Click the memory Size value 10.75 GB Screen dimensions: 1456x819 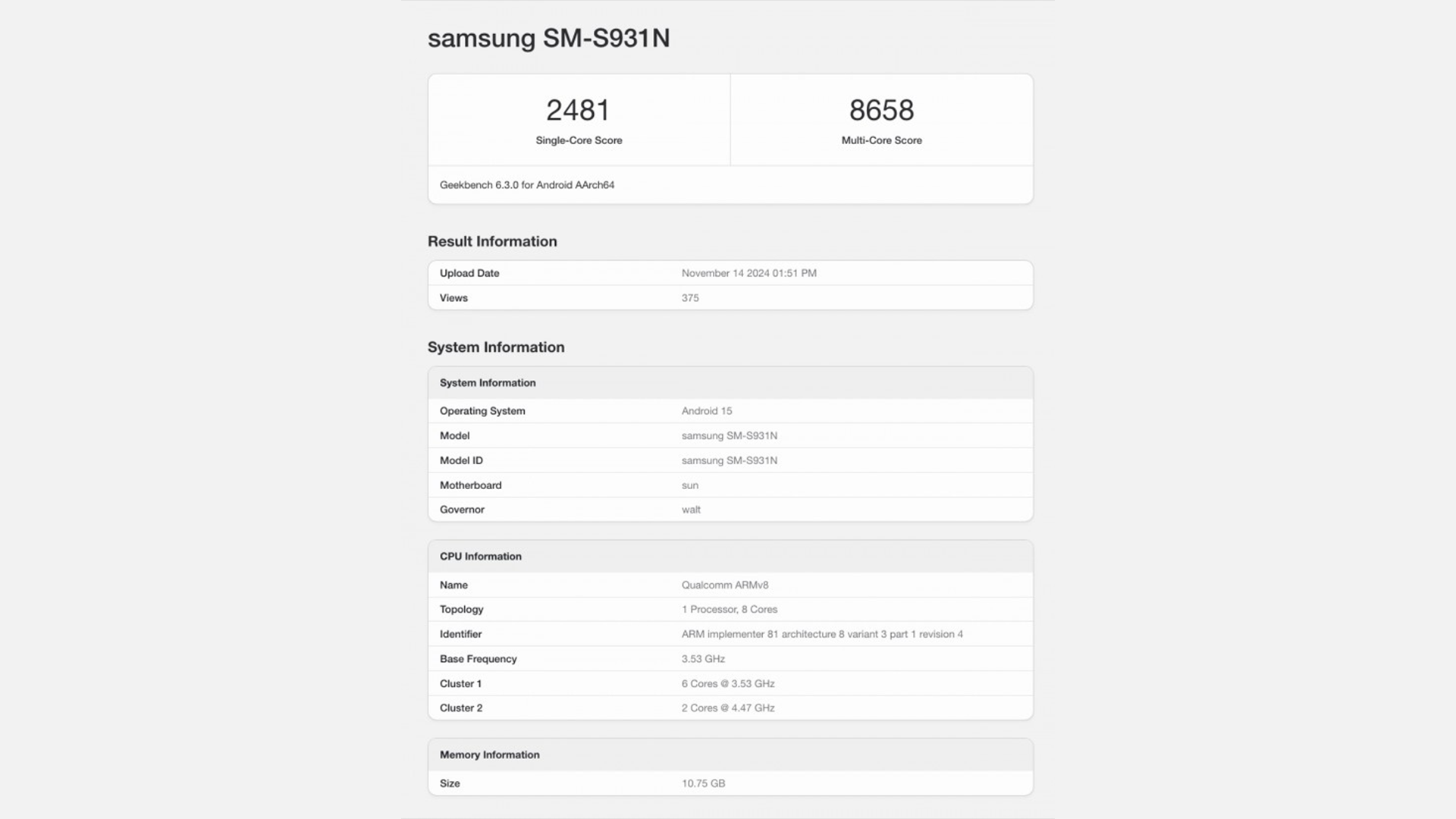click(703, 783)
